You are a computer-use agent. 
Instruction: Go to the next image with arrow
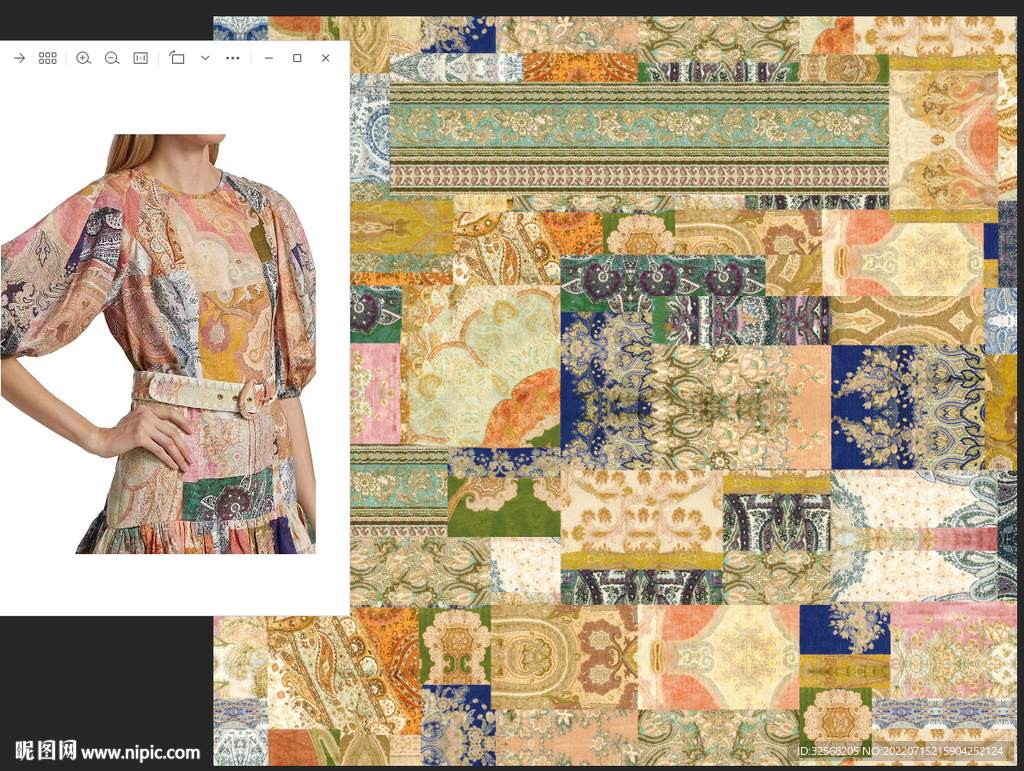pyautogui.click(x=19, y=58)
